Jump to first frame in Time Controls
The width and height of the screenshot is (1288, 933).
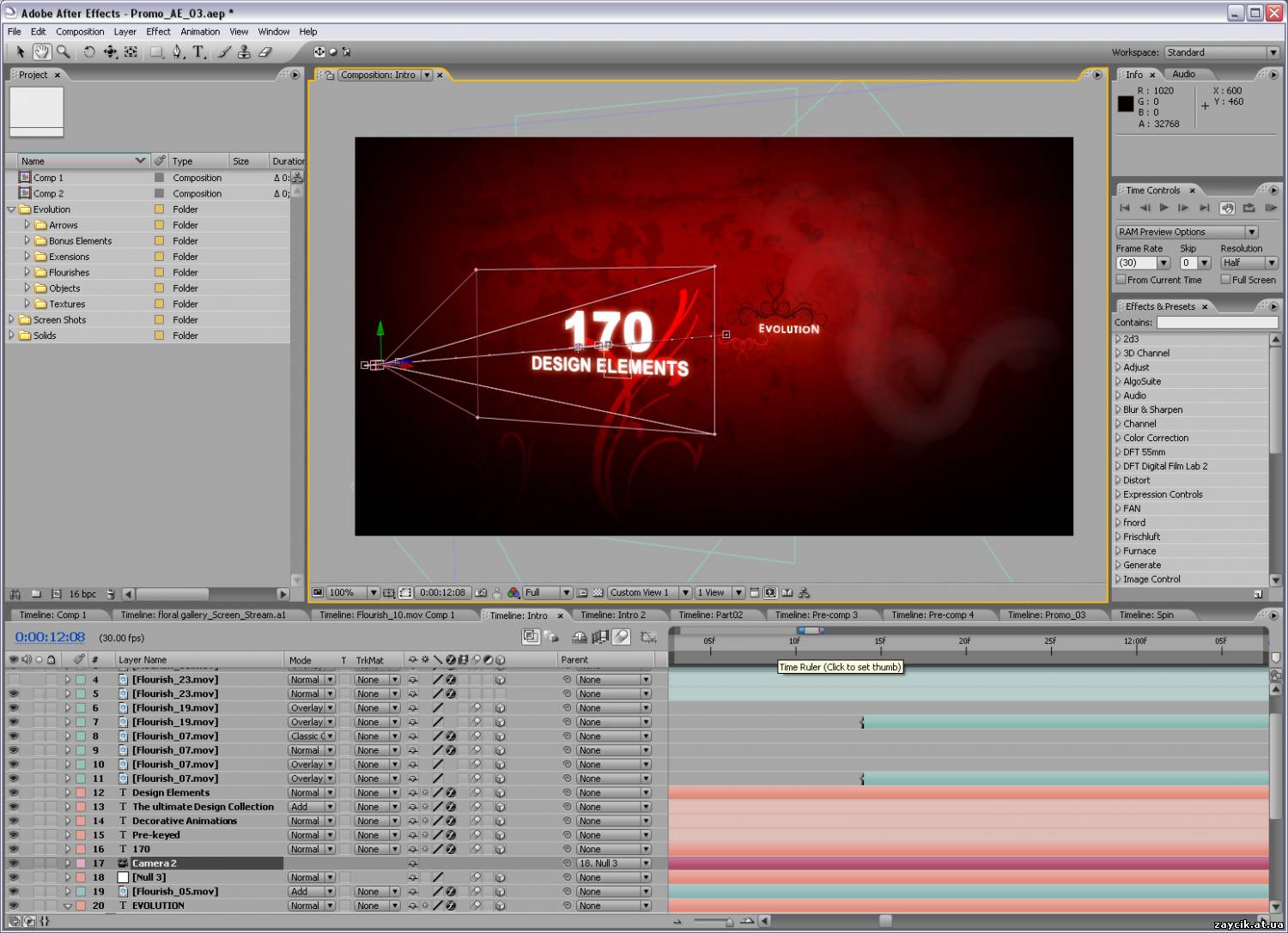pyautogui.click(x=1124, y=208)
